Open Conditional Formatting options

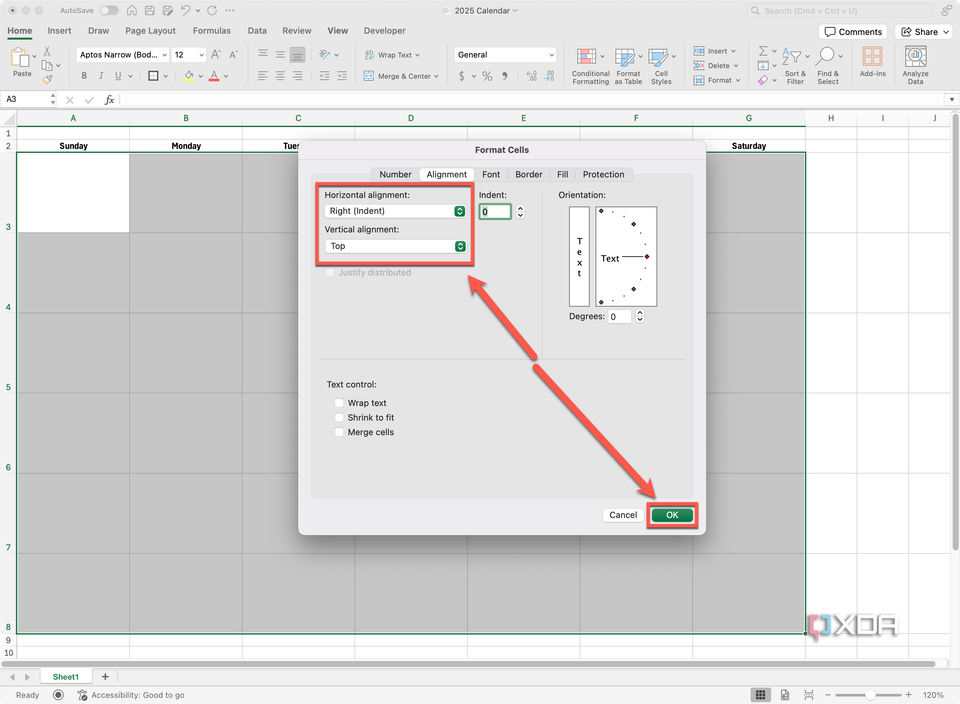point(590,65)
